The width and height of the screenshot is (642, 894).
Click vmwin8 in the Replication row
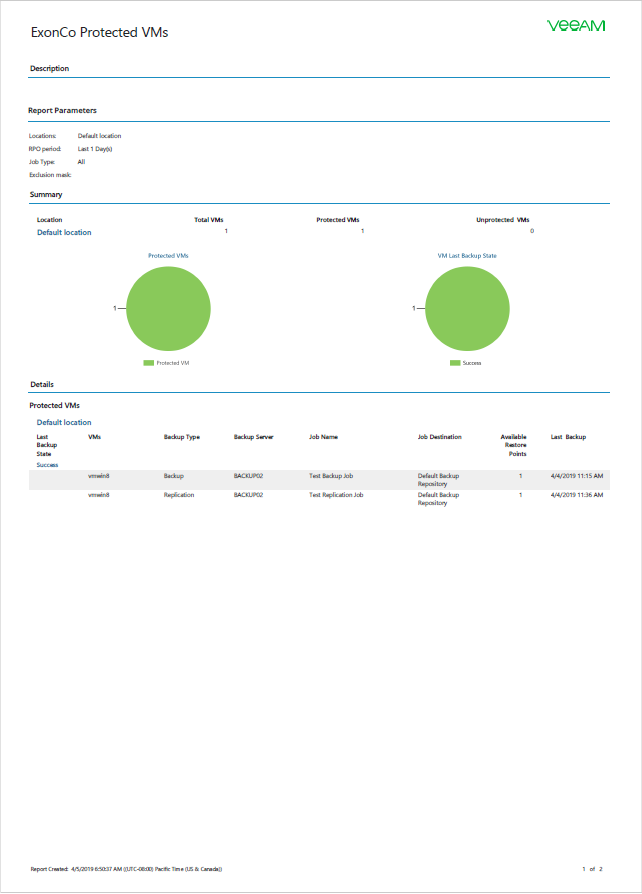tap(99, 495)
